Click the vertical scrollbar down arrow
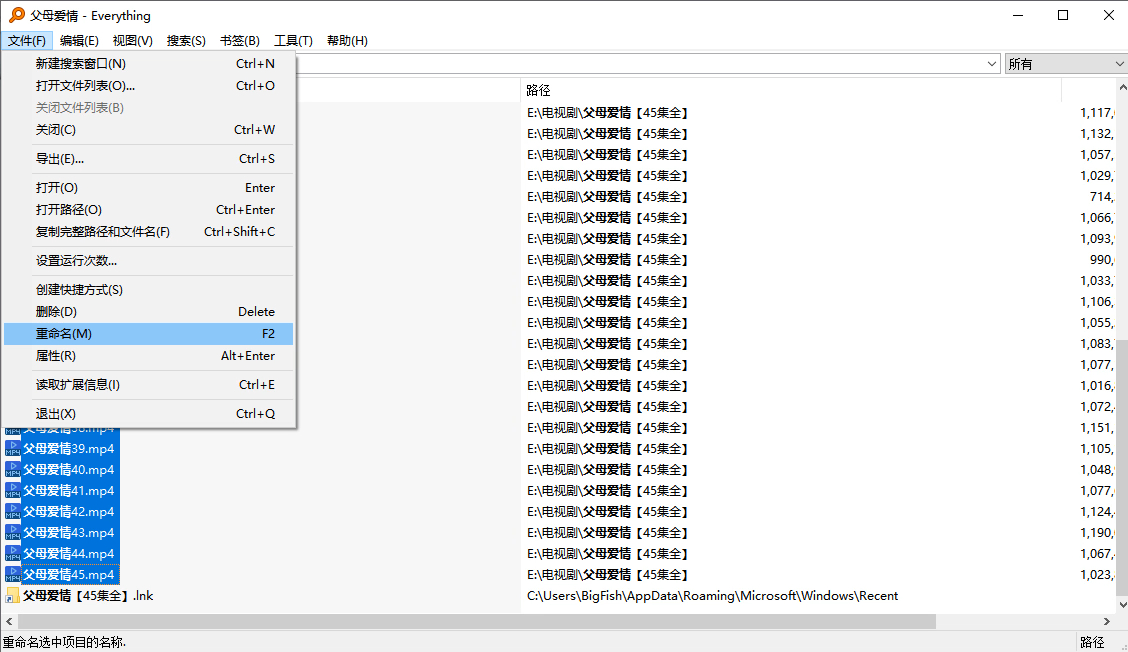Viewport: 1128px width, 652px height. [x=1122, y=605]
